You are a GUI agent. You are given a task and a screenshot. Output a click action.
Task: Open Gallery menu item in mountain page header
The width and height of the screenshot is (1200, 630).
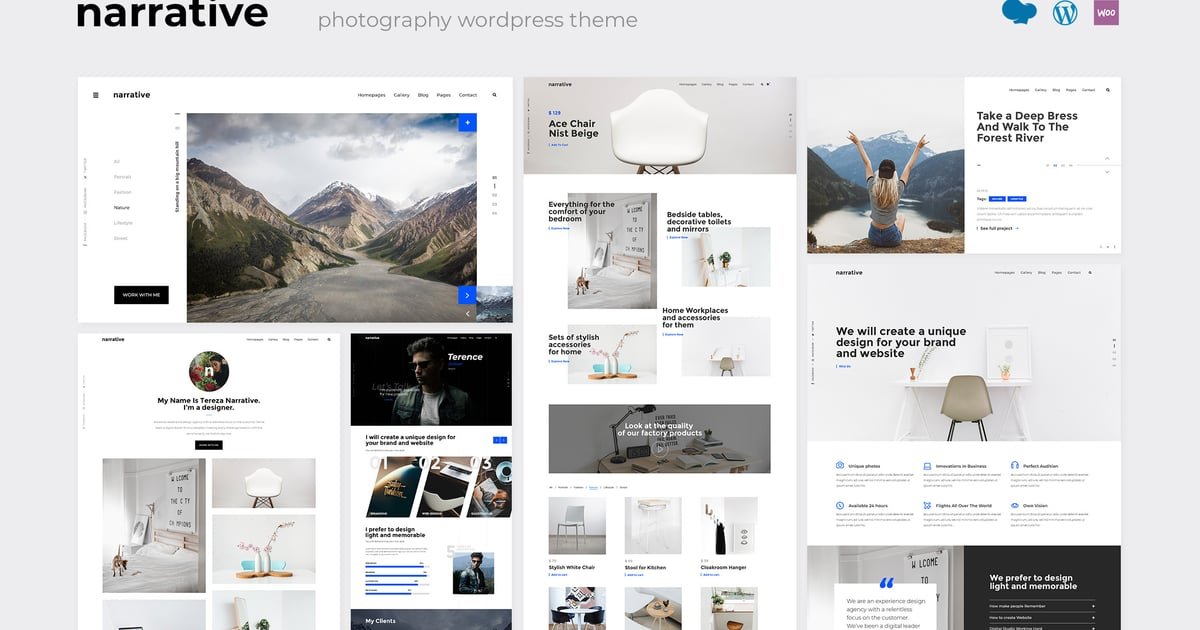pos(401,95)
